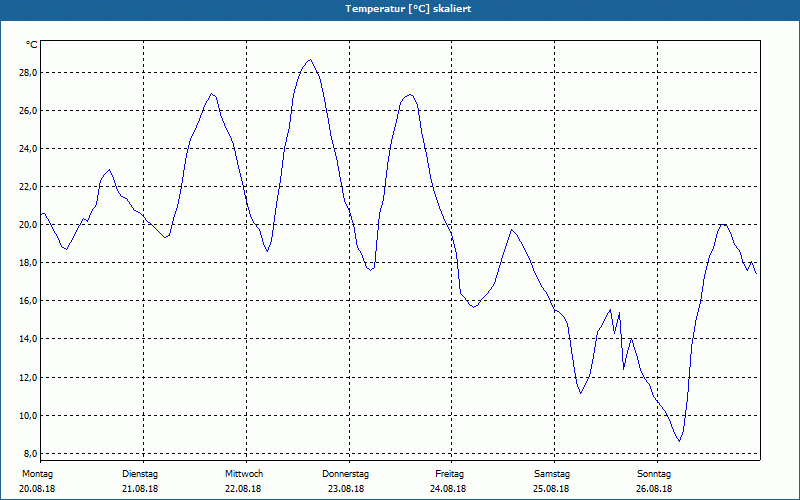This screenshot has height=500, width=800.
Task: Click the date 24.08.18
Action: pos(448,489)
